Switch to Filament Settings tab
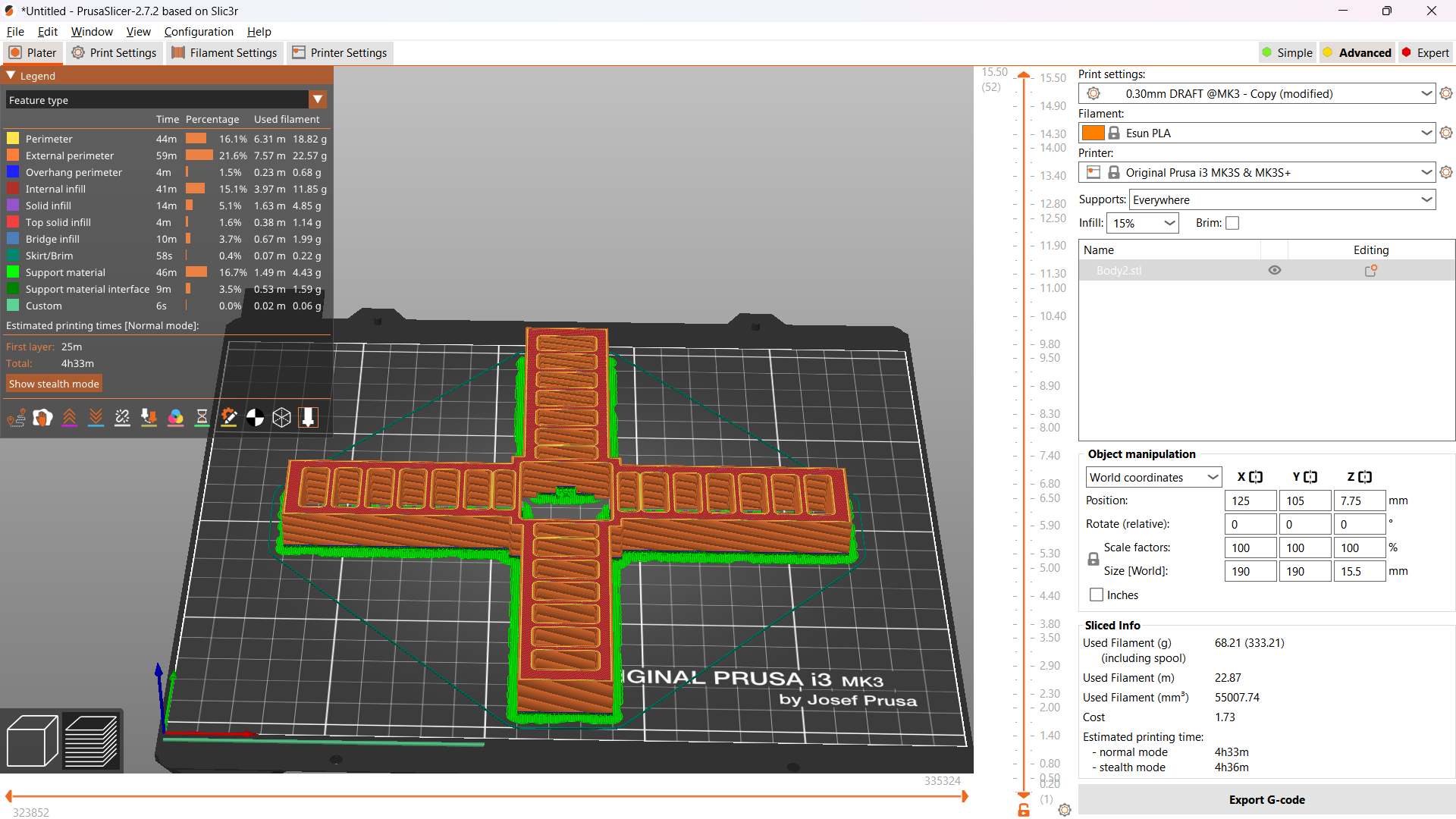The width and height of the screenshot is (1456, 819). (224, 53)
